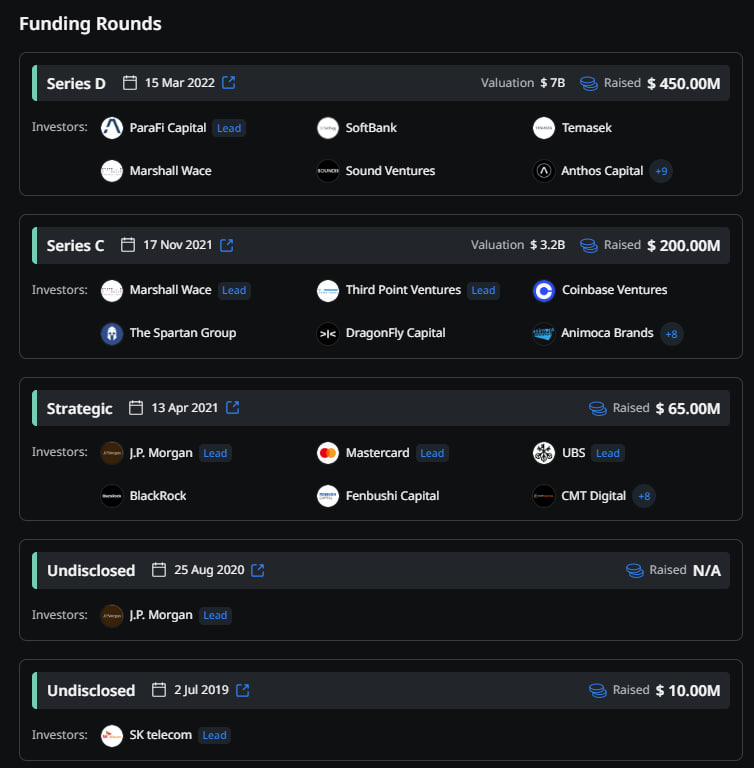
Task: Expand the +9 more investors in Series D
Action: [x=661, y=171]
